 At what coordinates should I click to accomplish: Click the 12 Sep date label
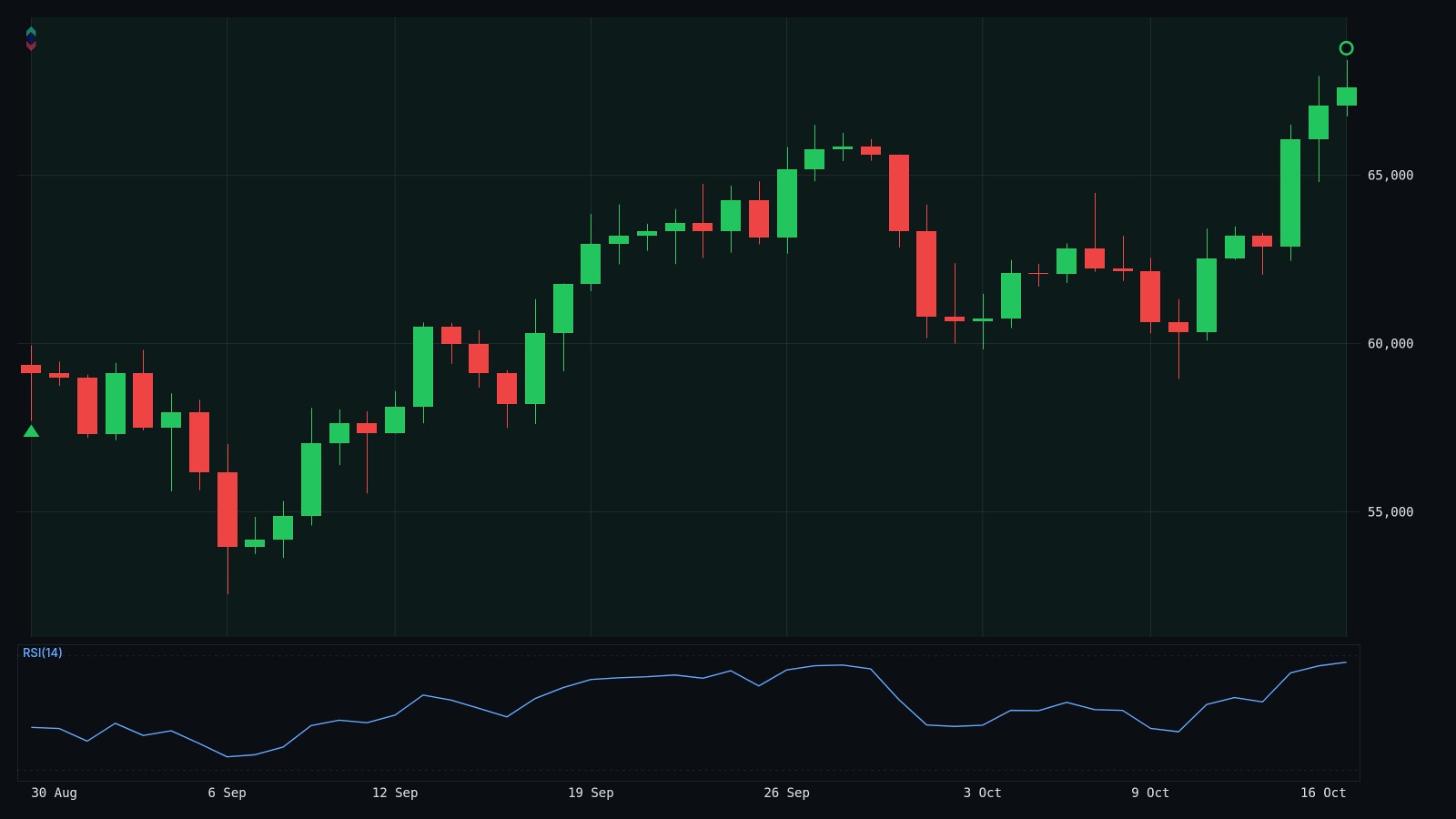[395, 793]
